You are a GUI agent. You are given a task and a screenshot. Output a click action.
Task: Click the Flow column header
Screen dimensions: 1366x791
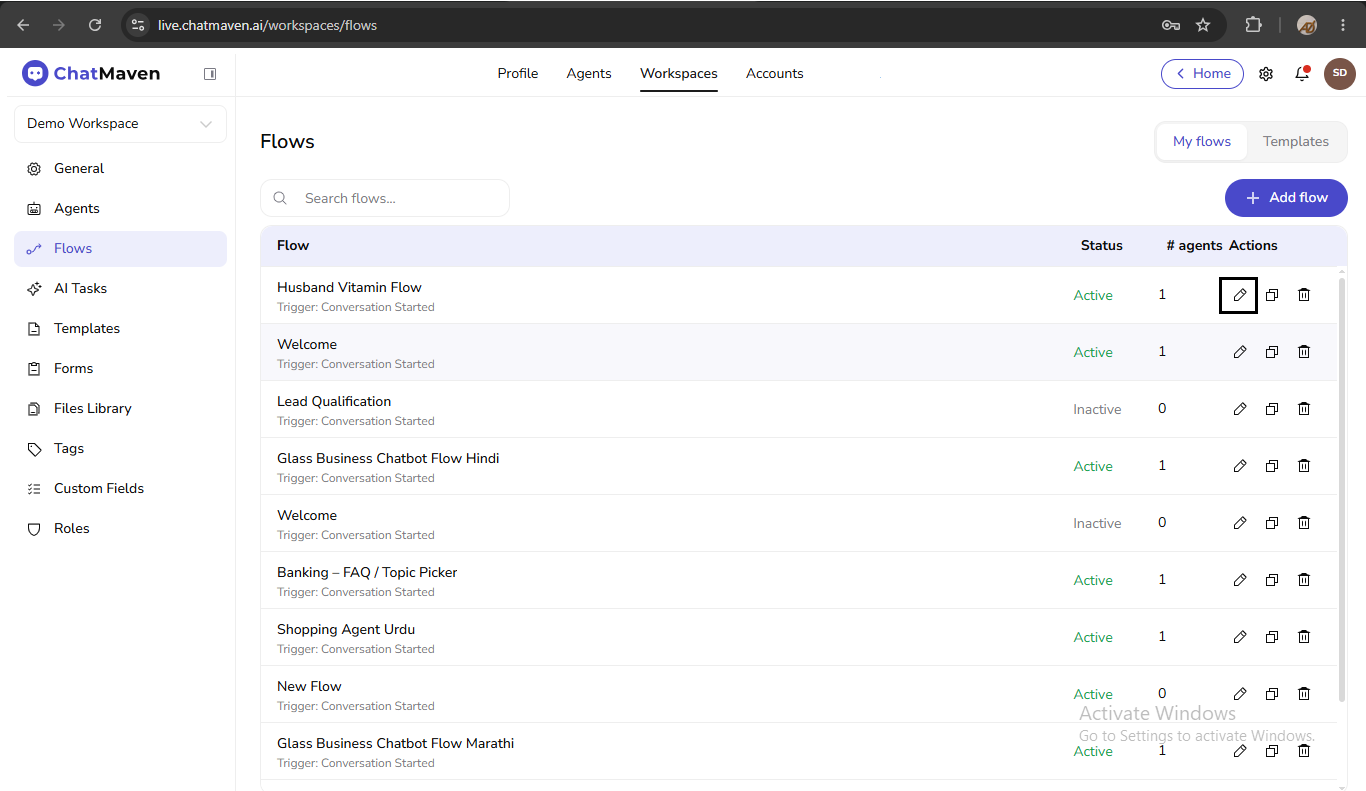pos(293,246)
